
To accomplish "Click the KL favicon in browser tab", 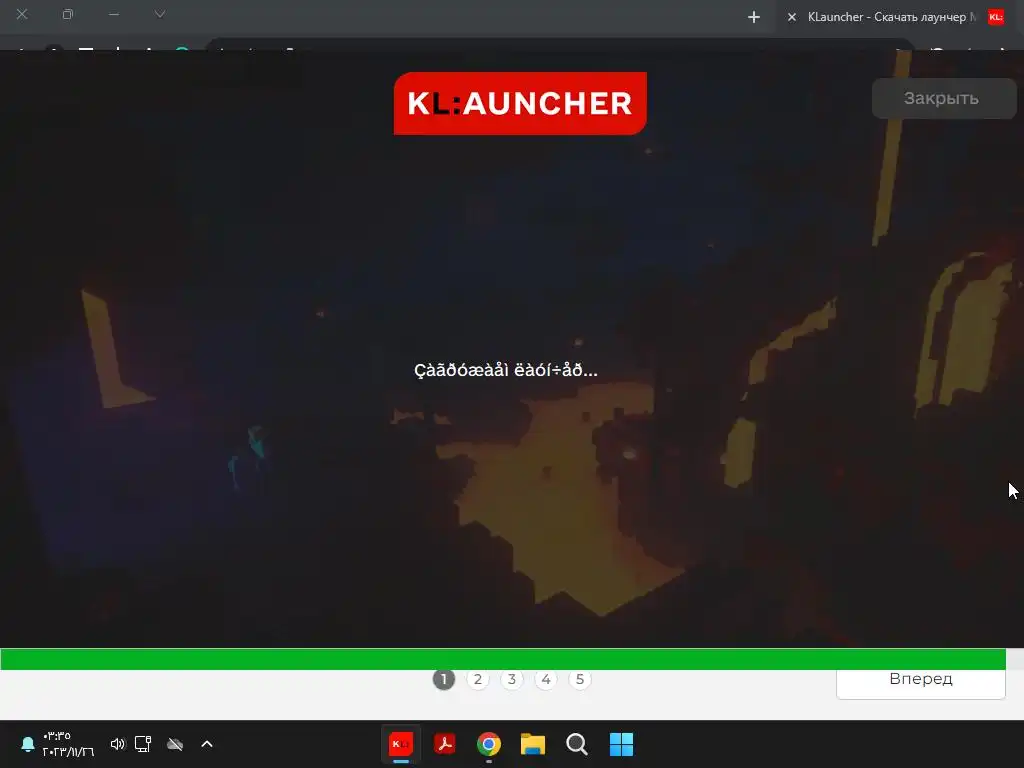I will 996,17.
